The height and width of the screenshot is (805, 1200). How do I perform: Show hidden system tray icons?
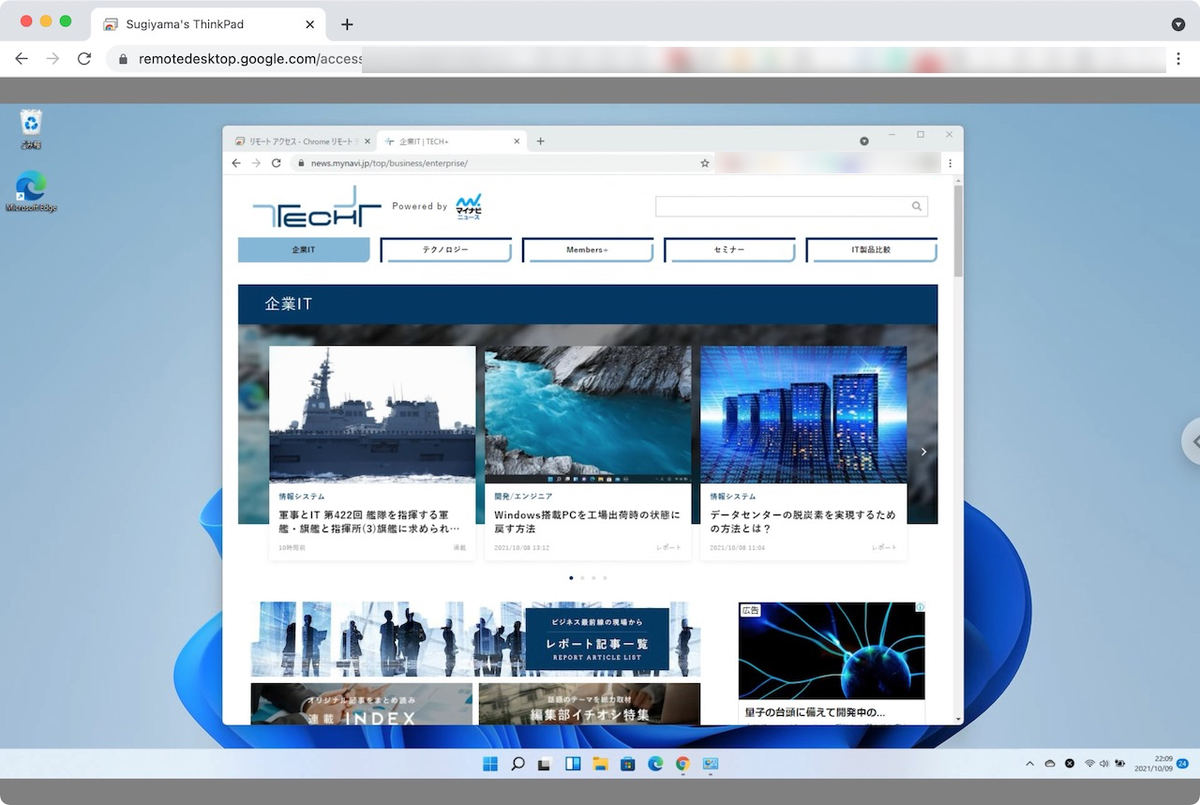(1029, 764)
